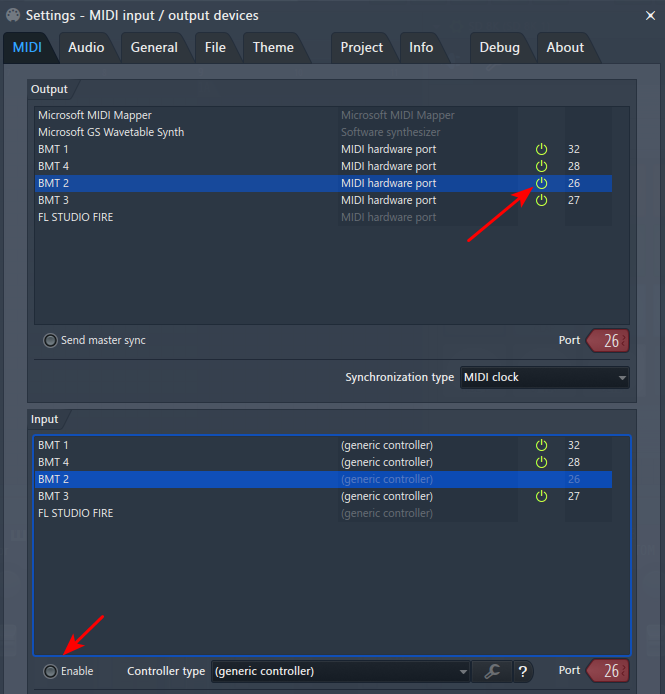Click the output Port number 26 field

pos(609,341)
